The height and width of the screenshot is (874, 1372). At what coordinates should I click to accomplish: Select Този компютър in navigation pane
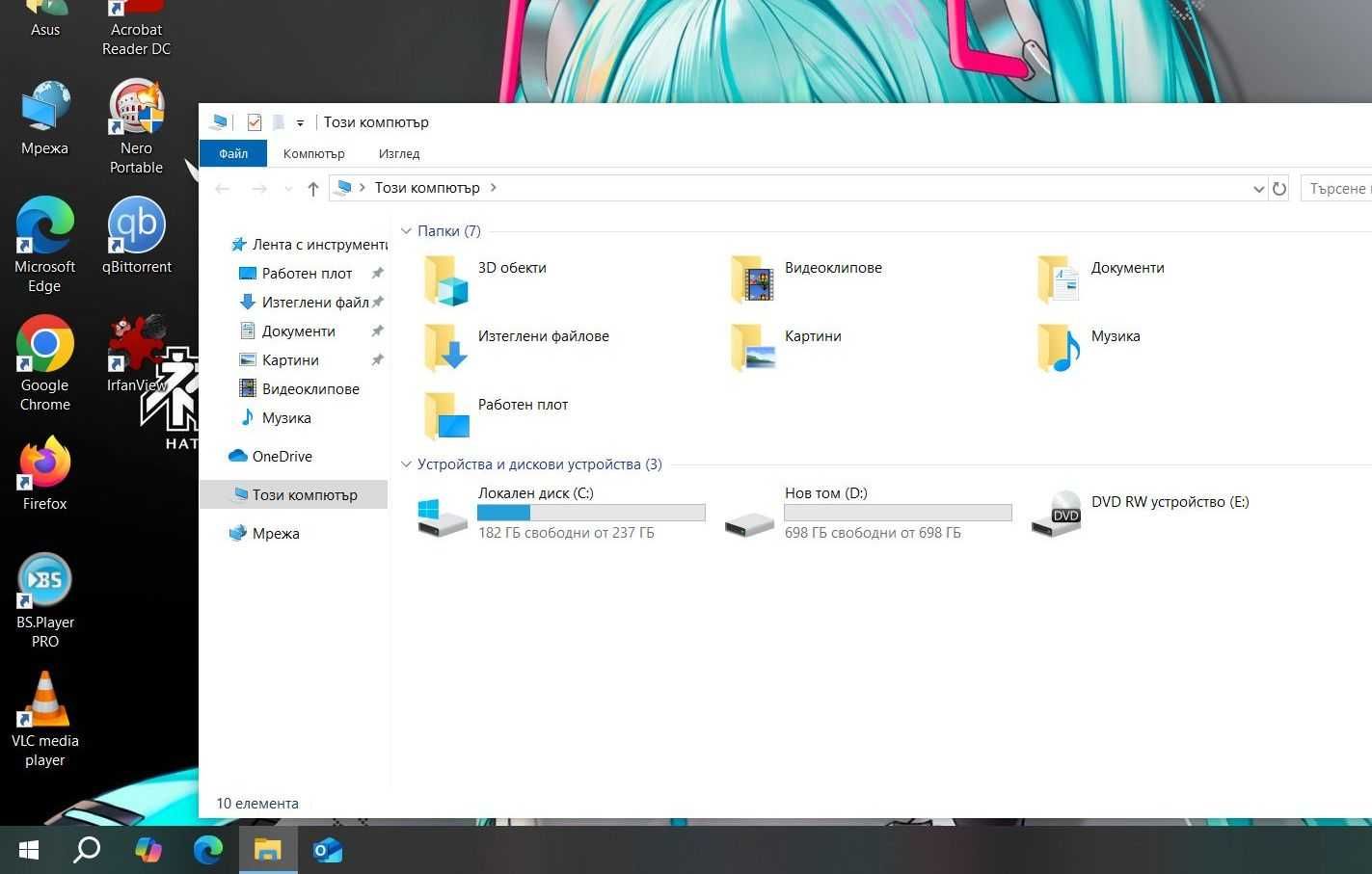point(293,495)
